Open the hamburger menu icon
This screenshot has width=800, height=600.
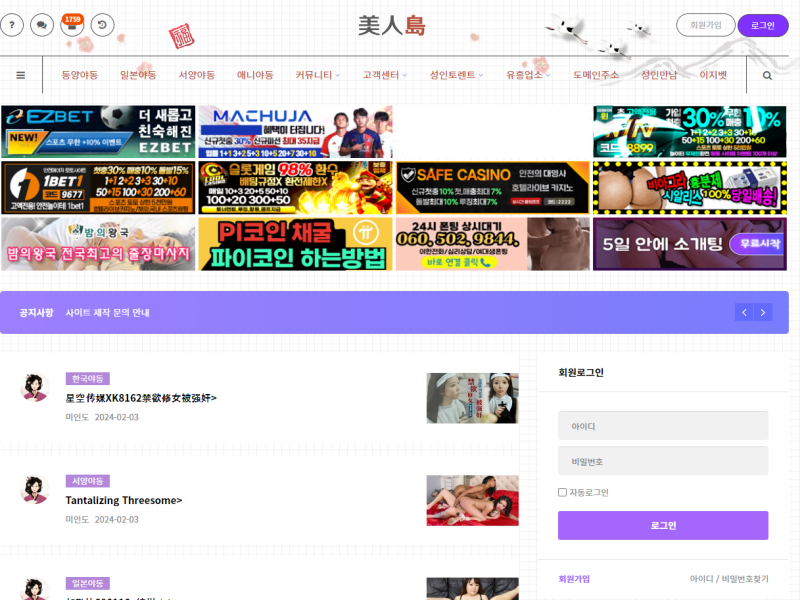(20, 75)
